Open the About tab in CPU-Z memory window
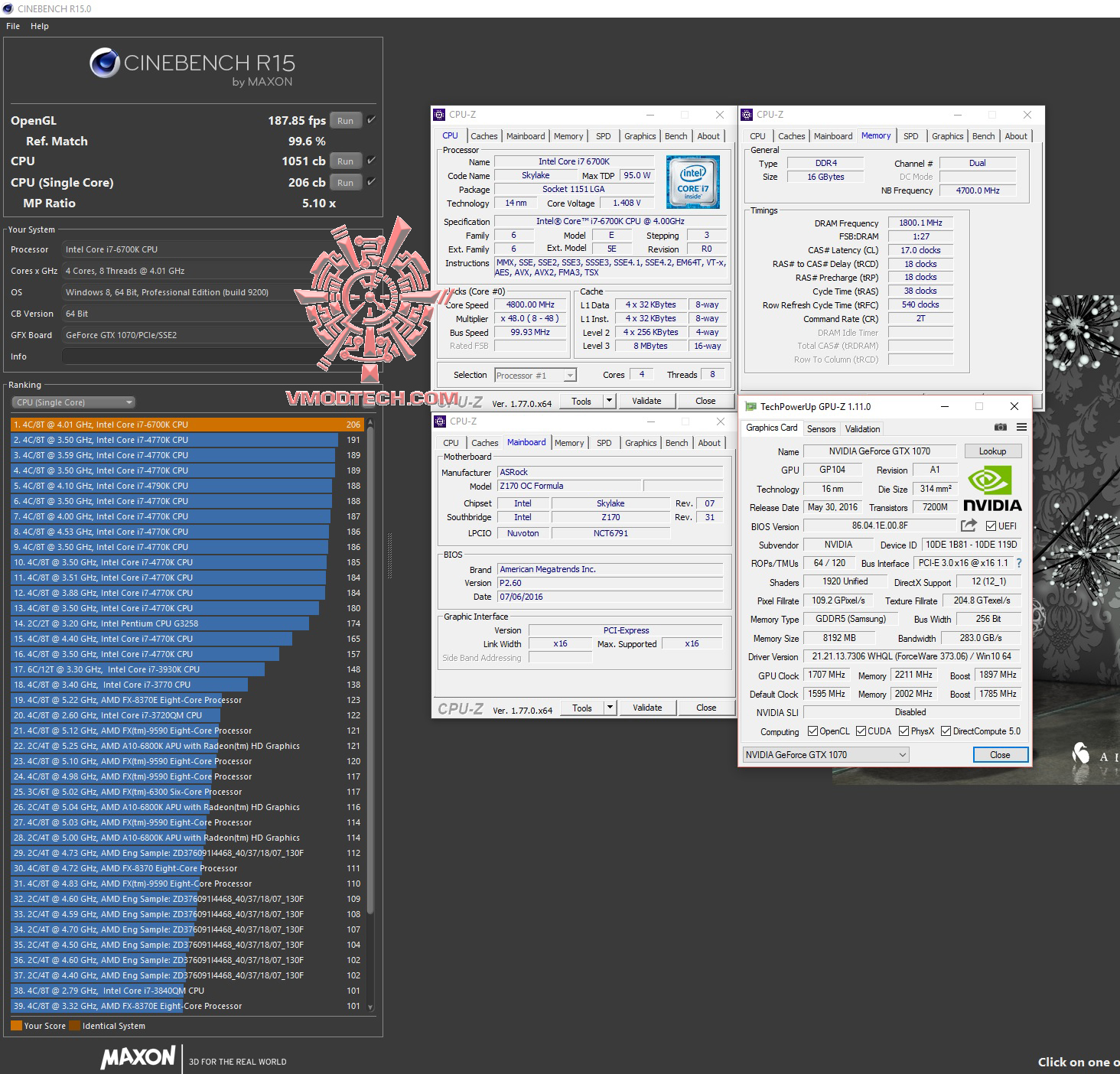 point(1016,136)
